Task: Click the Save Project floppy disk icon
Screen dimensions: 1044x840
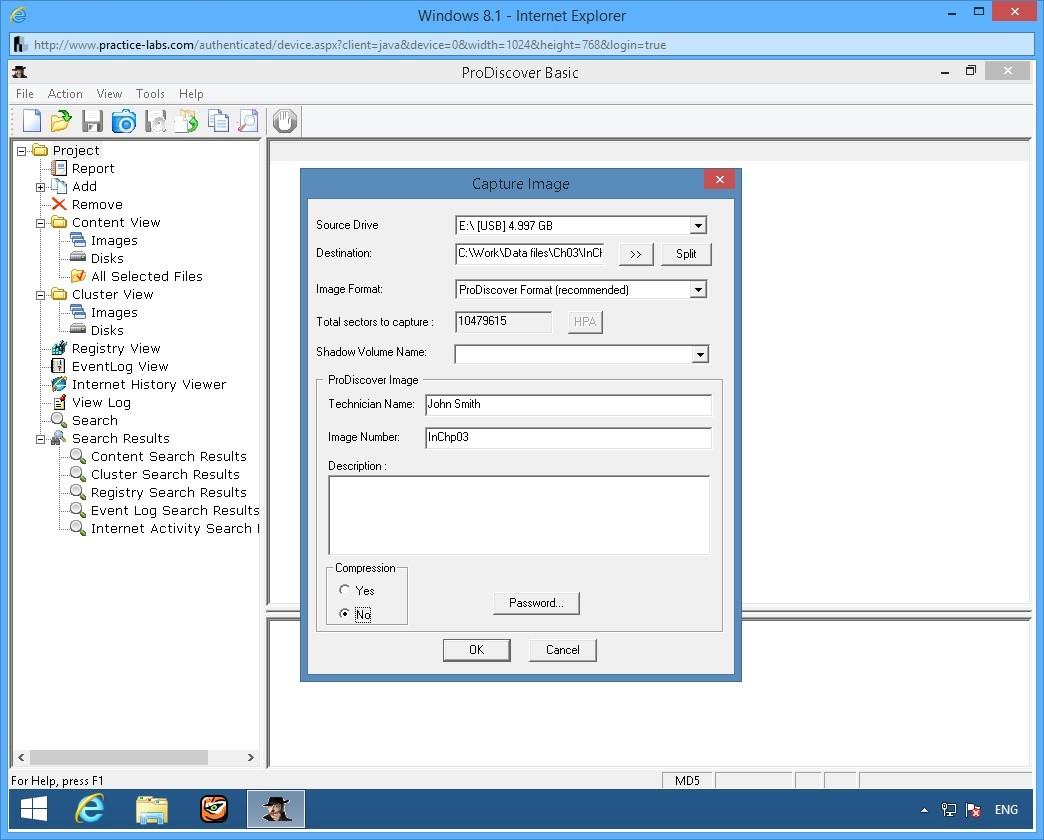Action: click(x=92, y=122)
